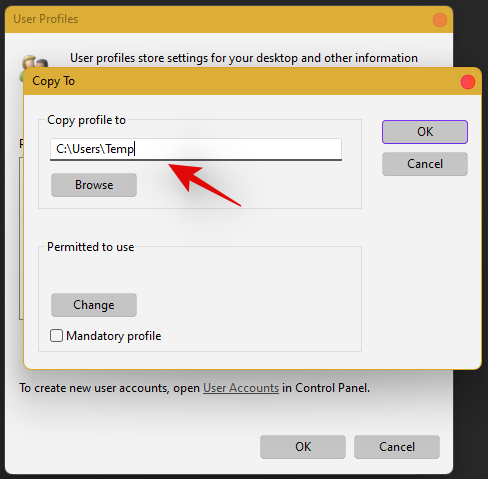The height and width of the screenshot is (479, 488).
Task: Click the Browse button
Action: point(94,185)
